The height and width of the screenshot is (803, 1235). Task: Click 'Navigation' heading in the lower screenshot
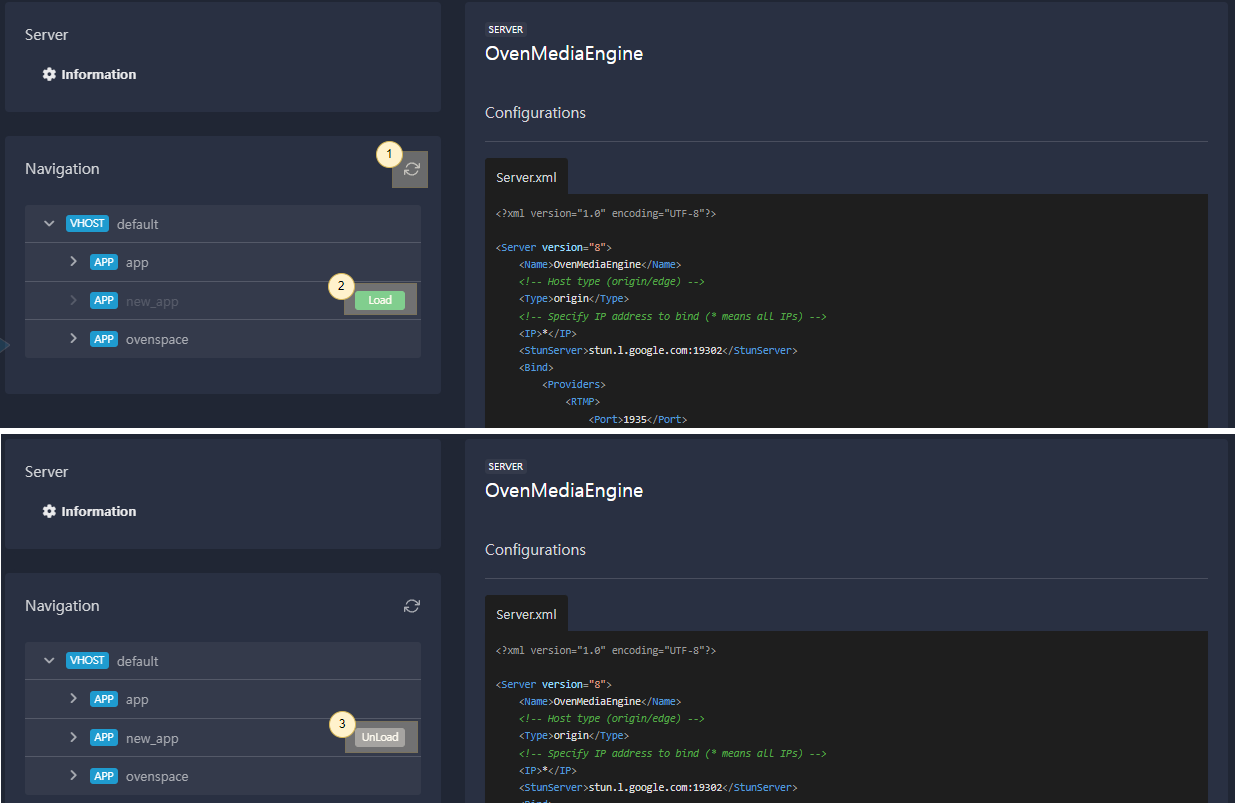(62, 606)
